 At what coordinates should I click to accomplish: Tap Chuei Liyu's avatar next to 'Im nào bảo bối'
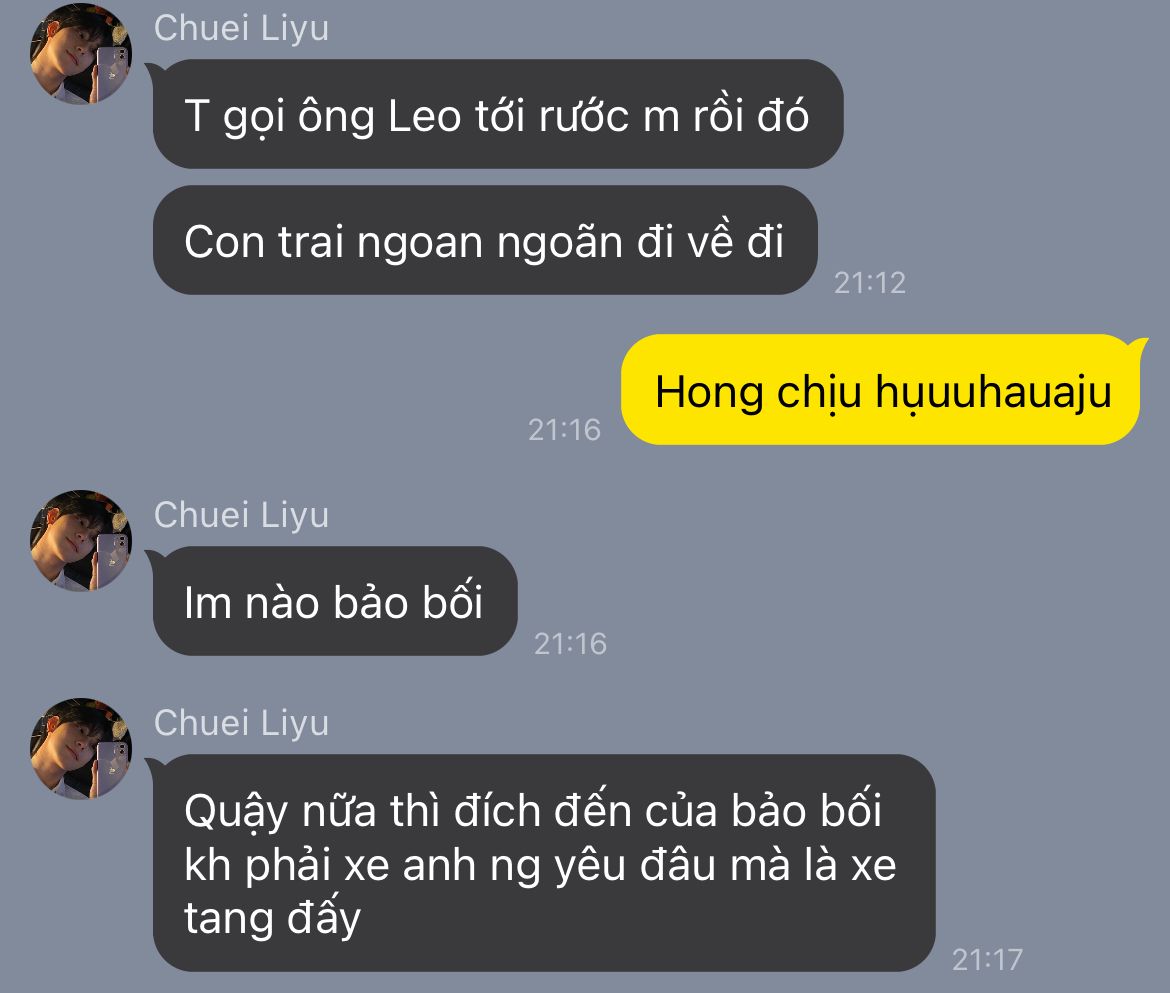[81, 540]
